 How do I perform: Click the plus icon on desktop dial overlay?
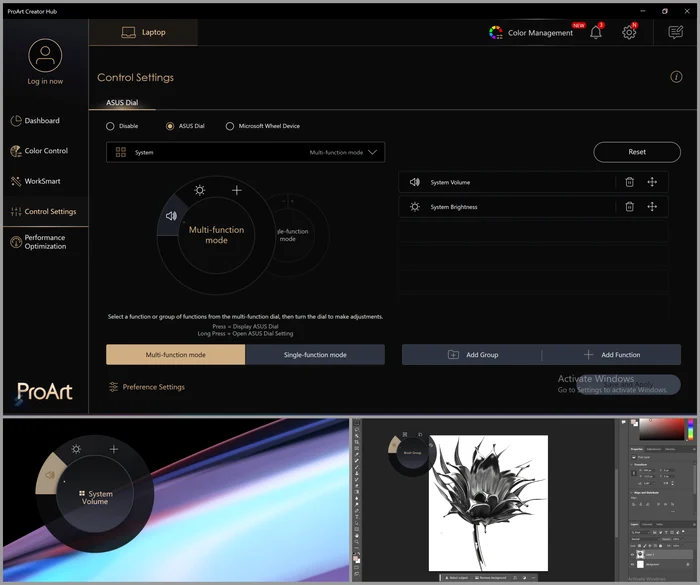114,449
